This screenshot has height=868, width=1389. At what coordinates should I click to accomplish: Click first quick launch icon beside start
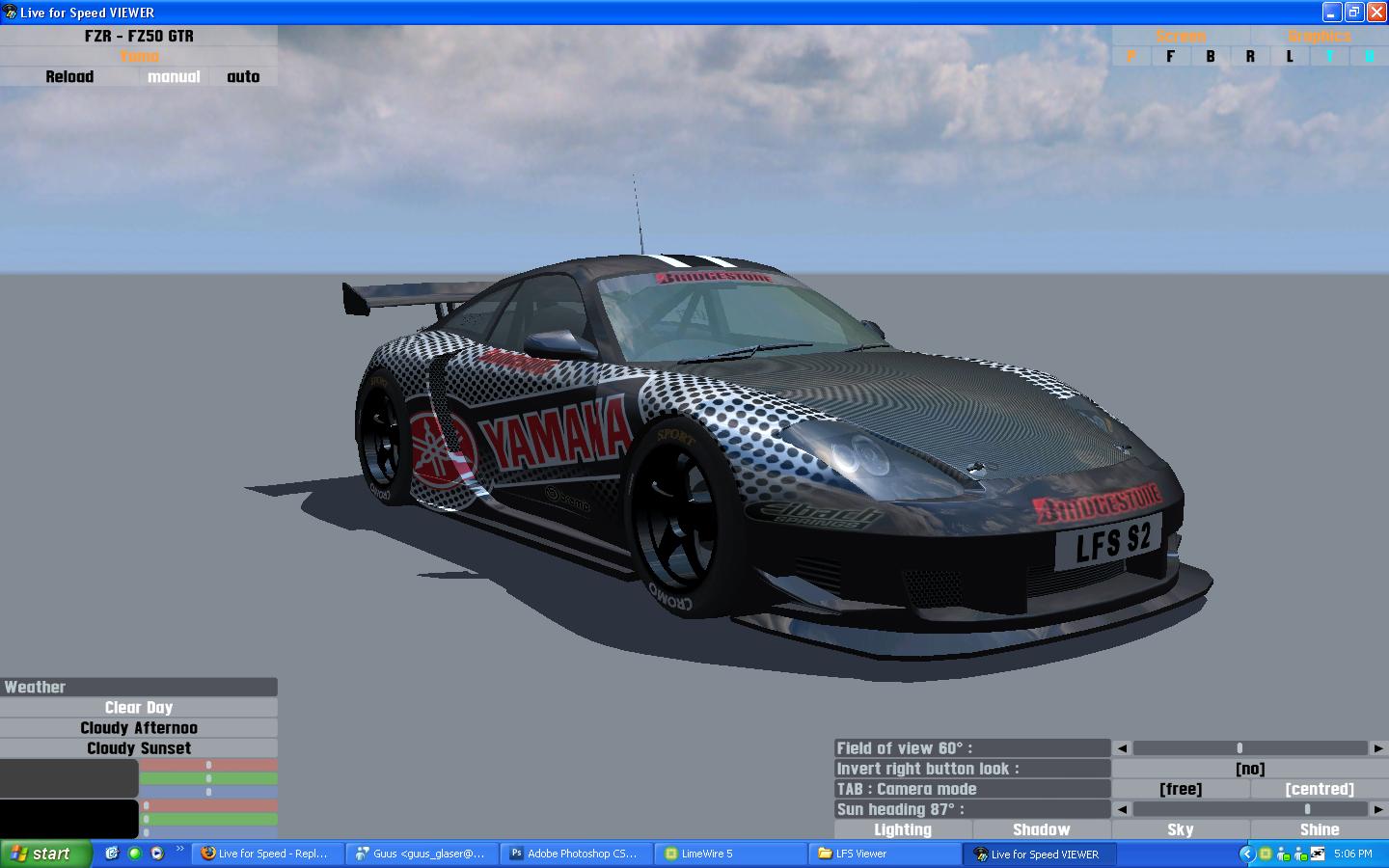coord(112,854)
